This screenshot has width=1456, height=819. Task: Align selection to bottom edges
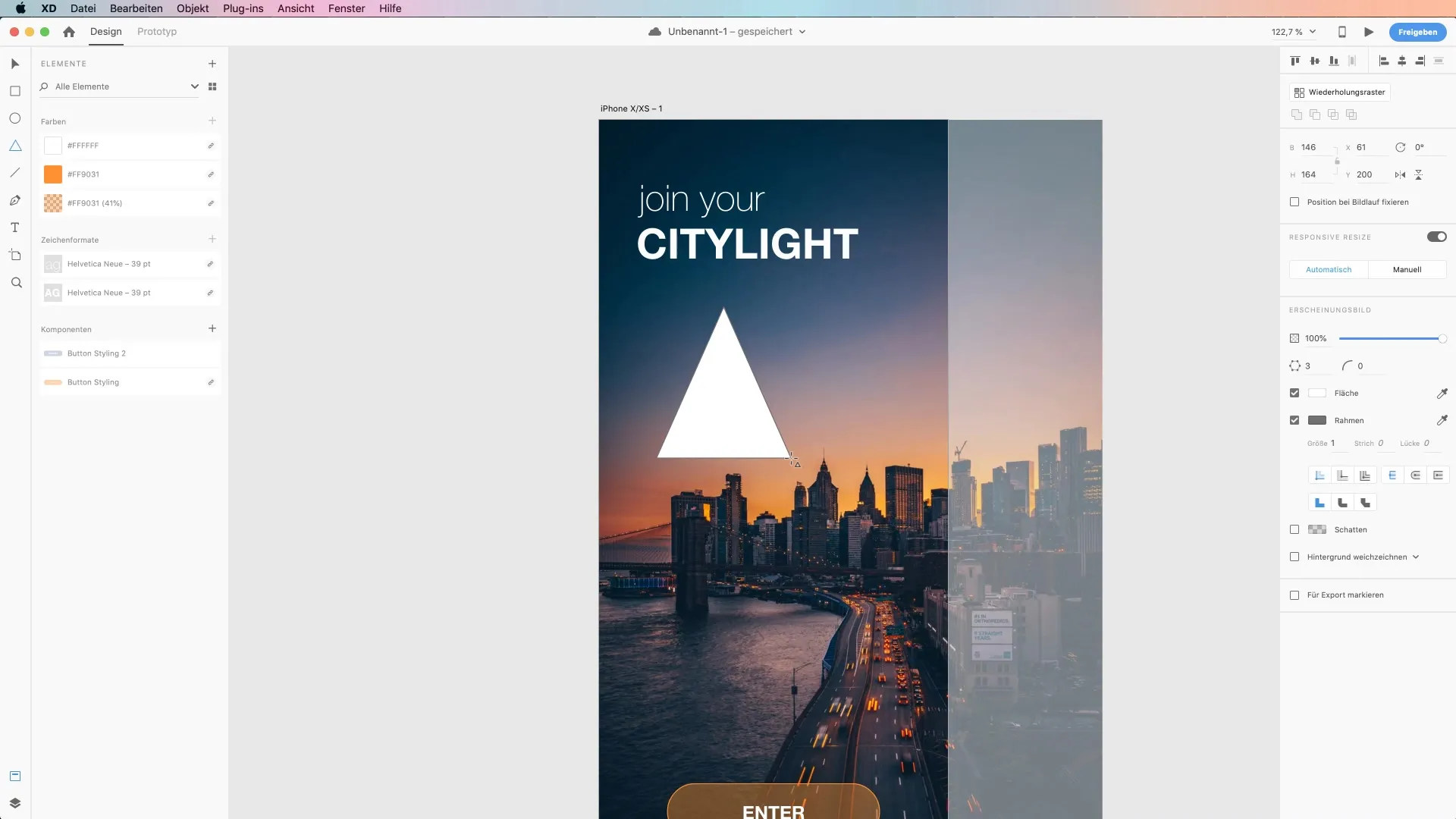1333,61
